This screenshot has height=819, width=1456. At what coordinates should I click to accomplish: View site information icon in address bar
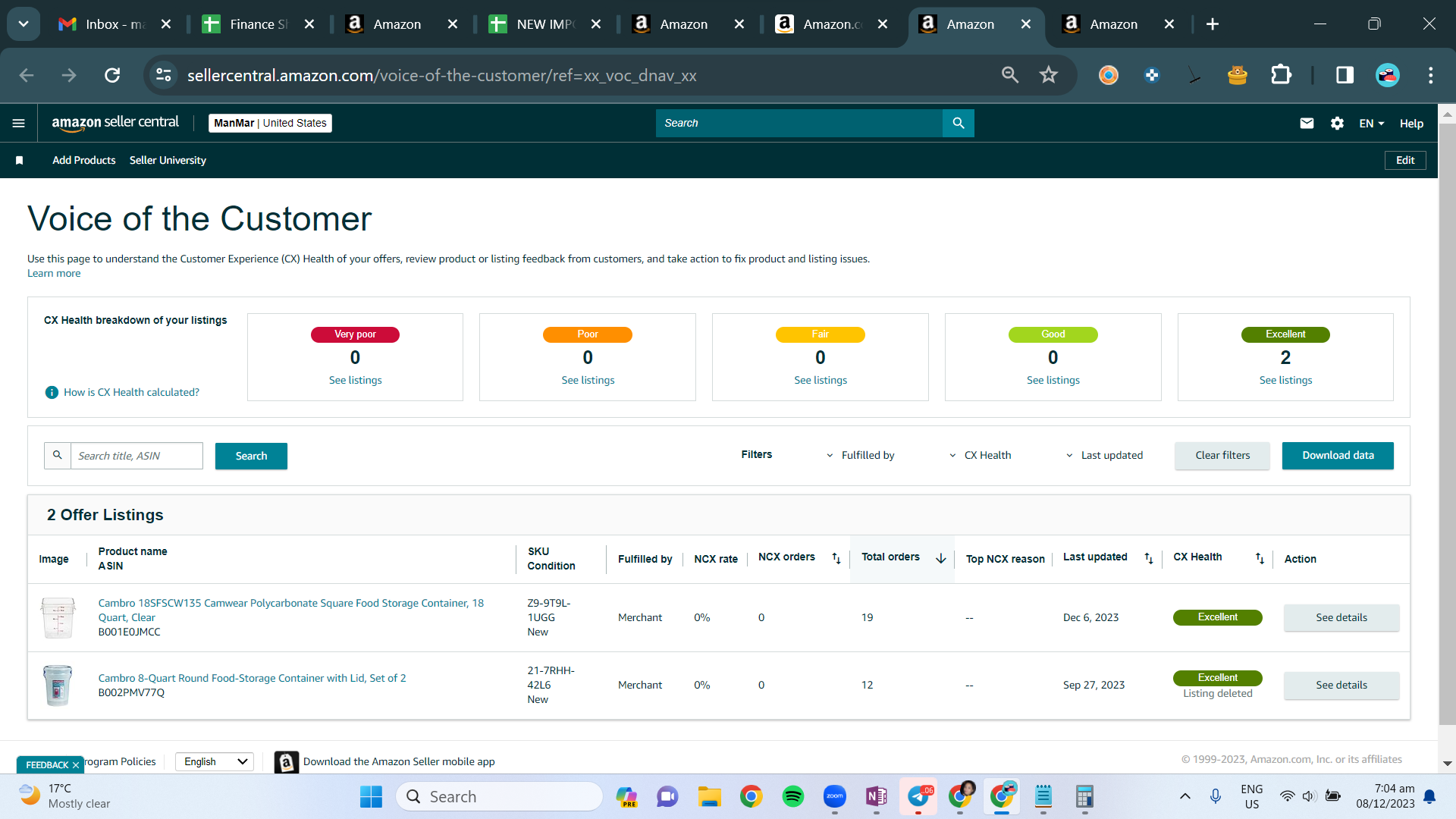(164, 75)
